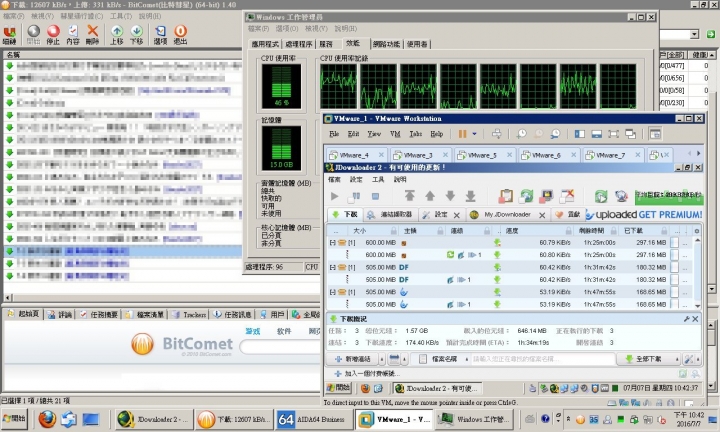Viewport: 720px width, 432px height.
Task: Click guest VM's 開始 start button
Action: 339,388
